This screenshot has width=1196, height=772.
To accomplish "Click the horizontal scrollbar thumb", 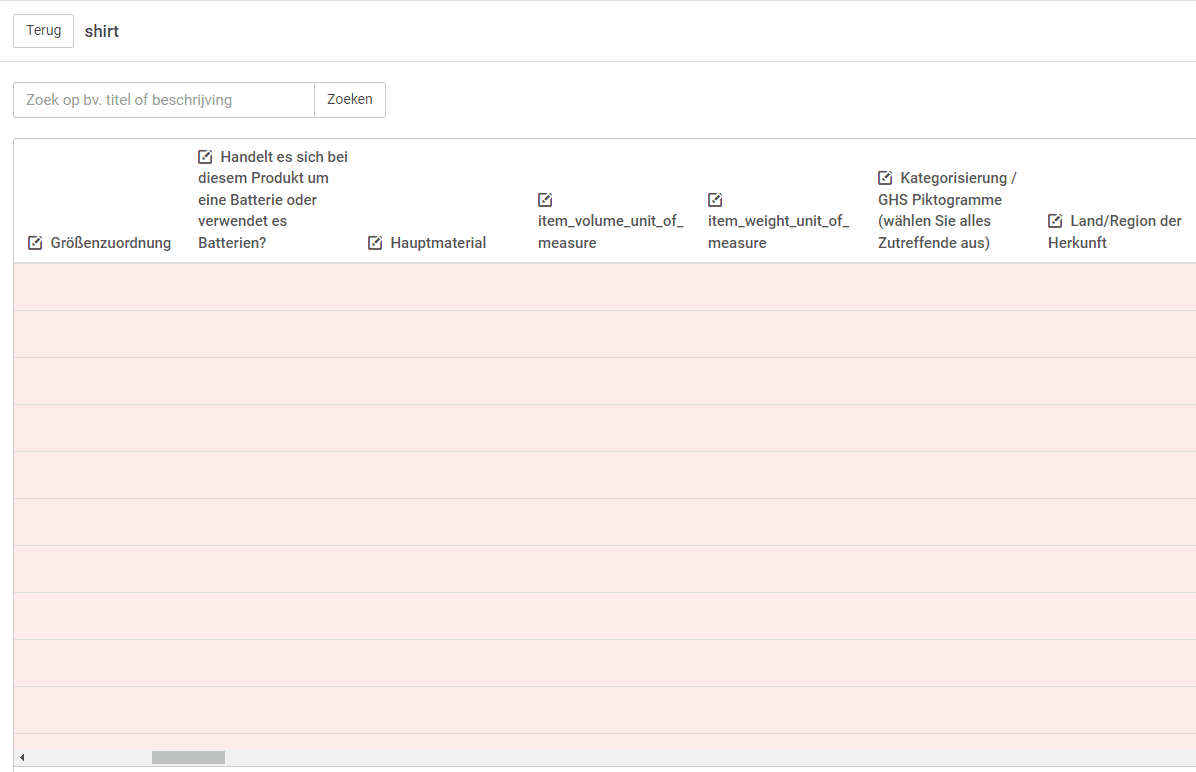I will [x=188, y=757].
